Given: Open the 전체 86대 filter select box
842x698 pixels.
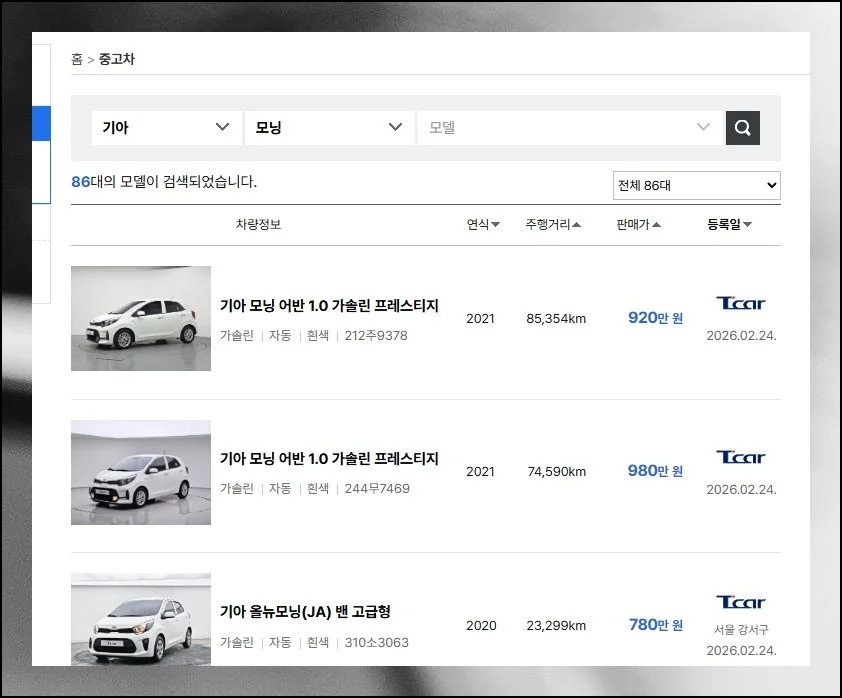Looking at the screenshot, I should coord(696,186).
